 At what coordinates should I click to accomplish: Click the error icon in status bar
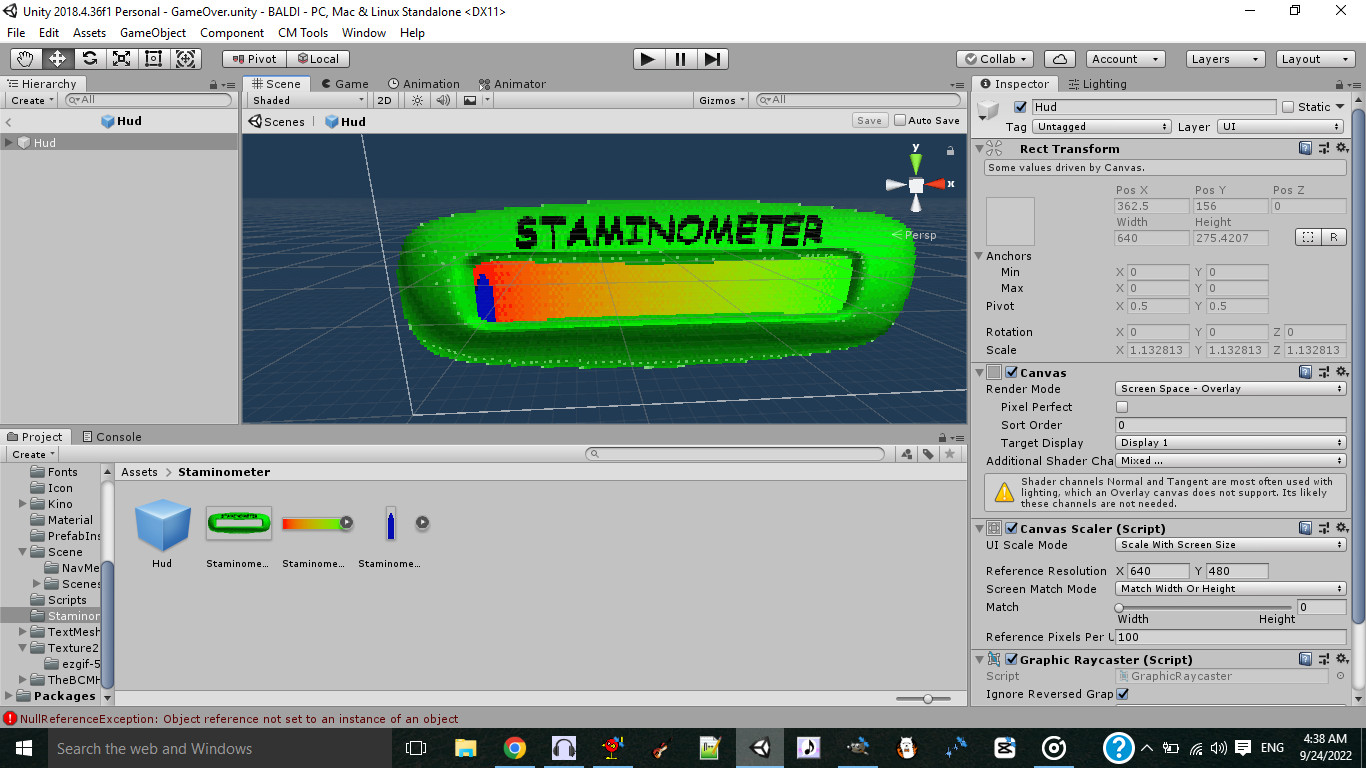tap(10, 718)
